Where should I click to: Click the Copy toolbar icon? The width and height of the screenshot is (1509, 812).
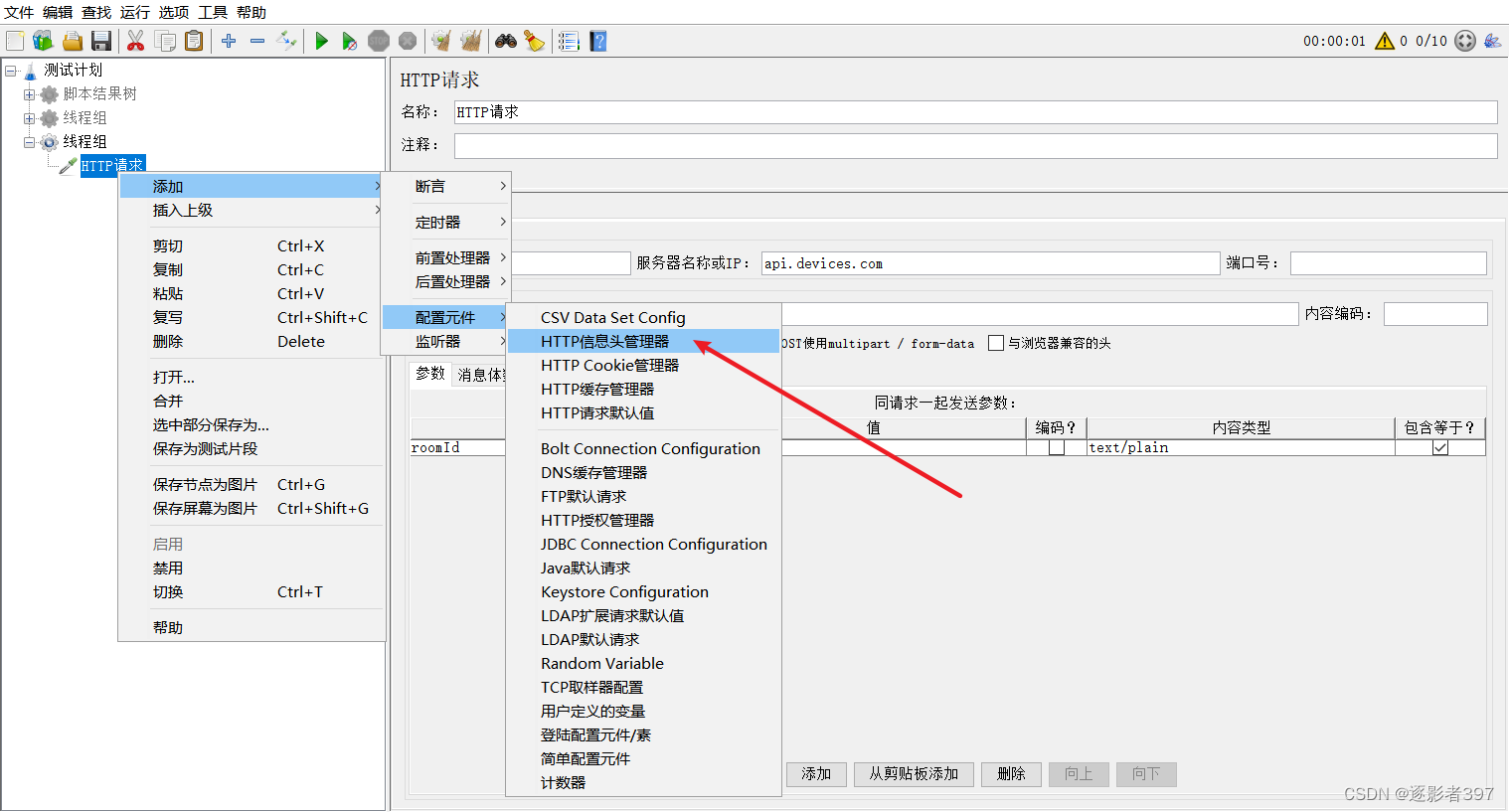pos(165,41)
